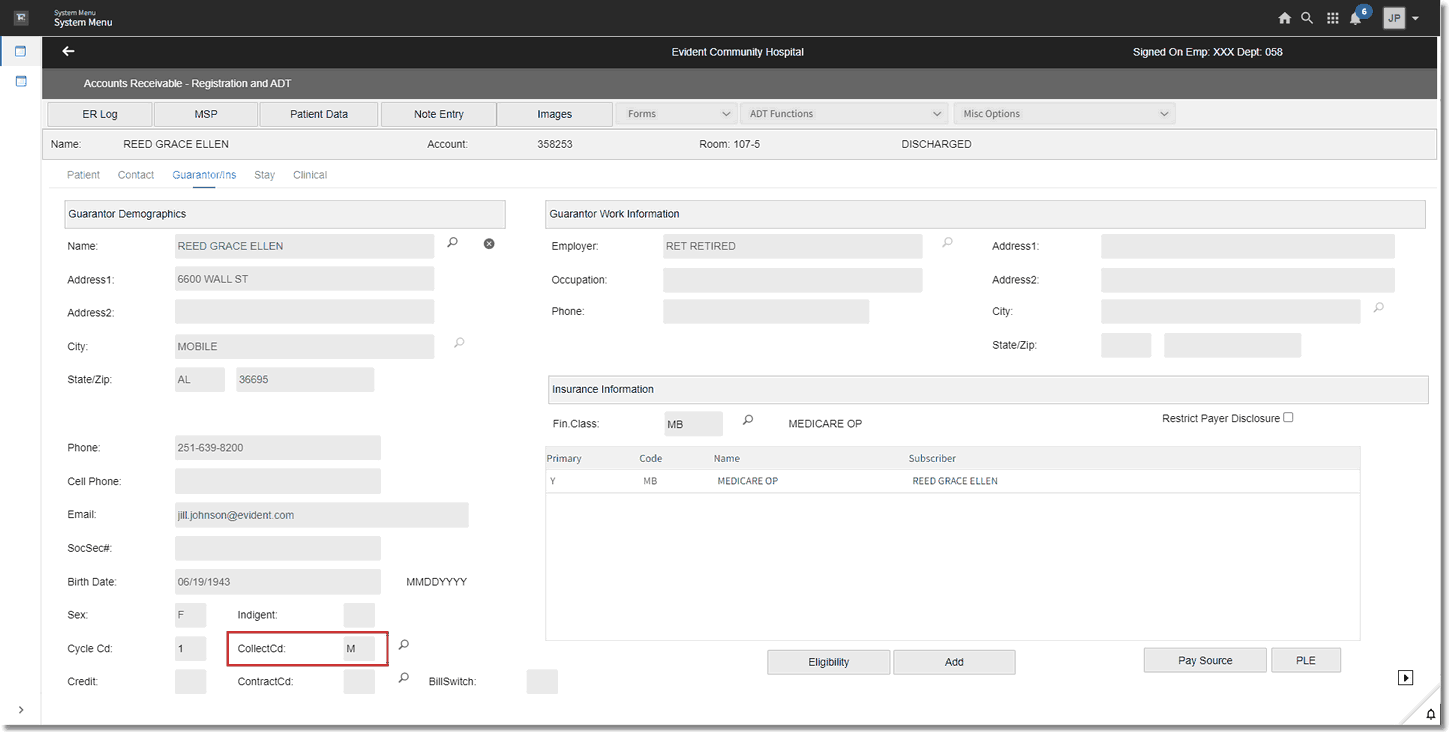Toggle Restrict Payer Disclosure checkbox
This screenshot has height=734, width=1450.
1288,418
